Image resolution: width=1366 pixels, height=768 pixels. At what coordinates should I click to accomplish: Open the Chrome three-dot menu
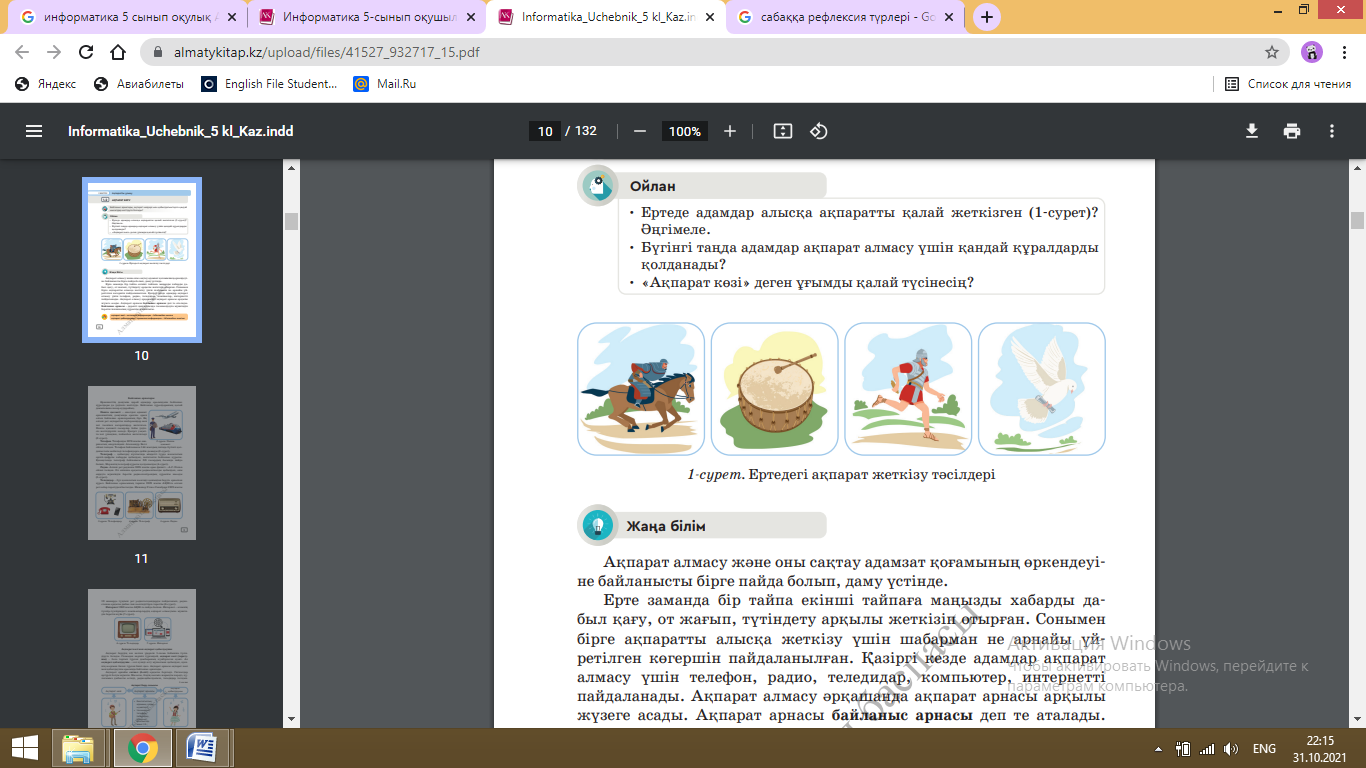[x=1344, y=52]
